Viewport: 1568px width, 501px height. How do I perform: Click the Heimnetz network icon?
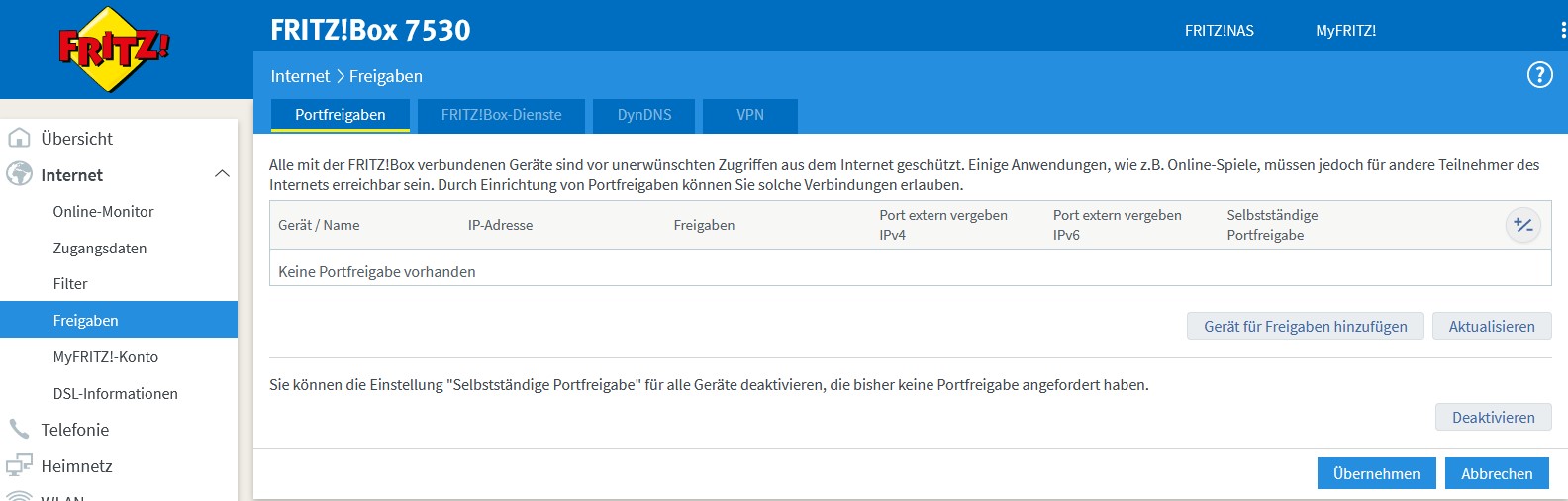(19, 466)
